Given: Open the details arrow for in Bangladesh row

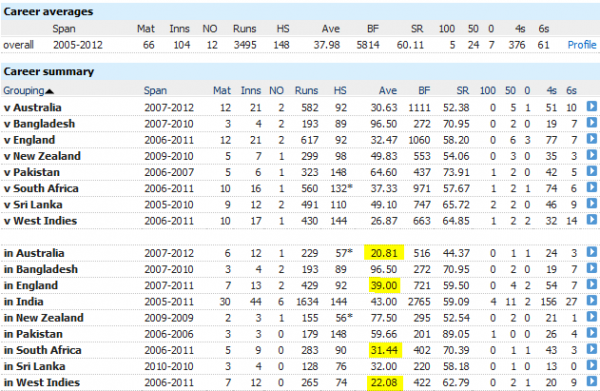Looking at the screenshot, I should click(x=592, y=268).
